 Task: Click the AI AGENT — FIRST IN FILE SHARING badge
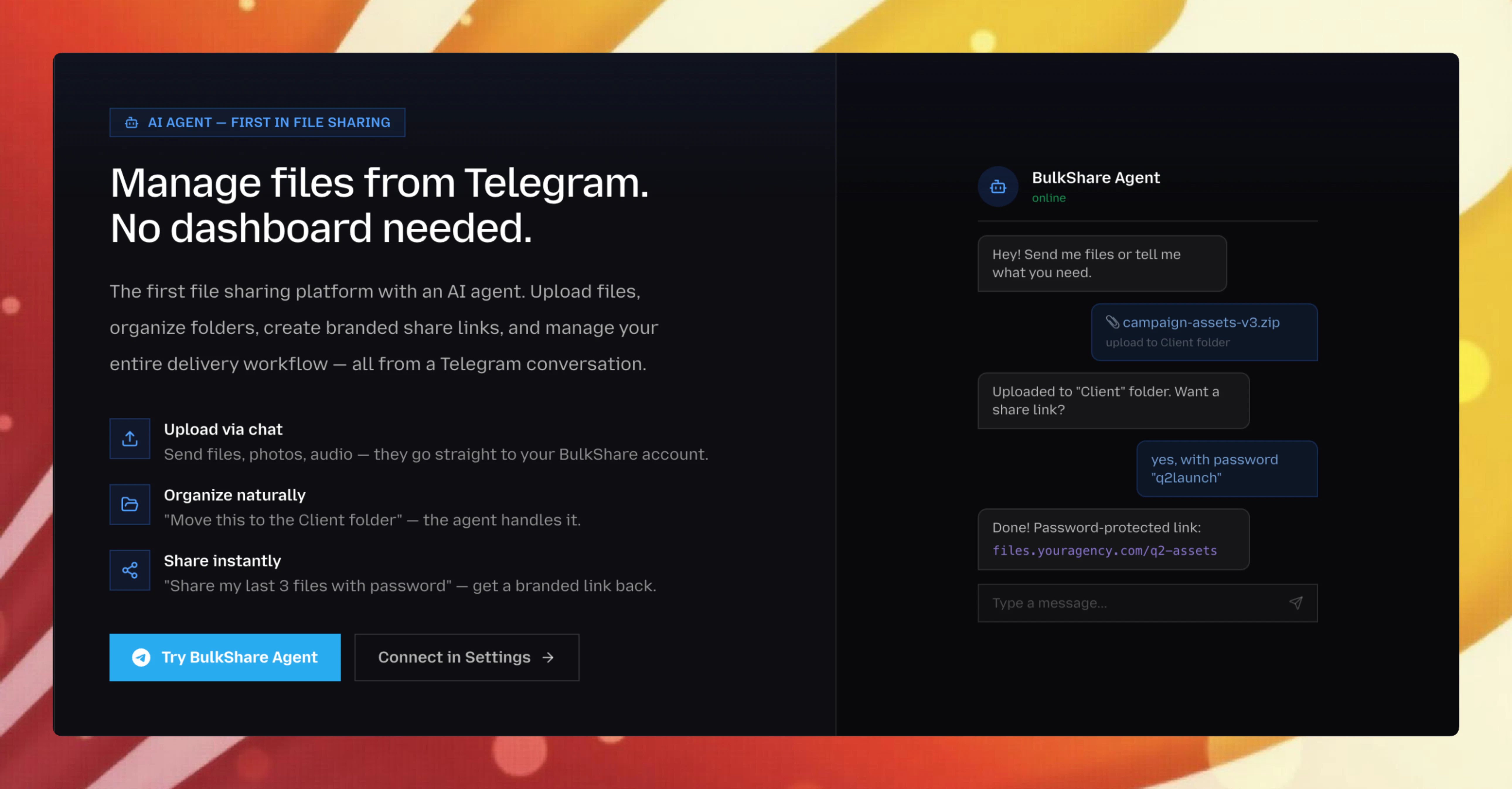coord(257,122)
